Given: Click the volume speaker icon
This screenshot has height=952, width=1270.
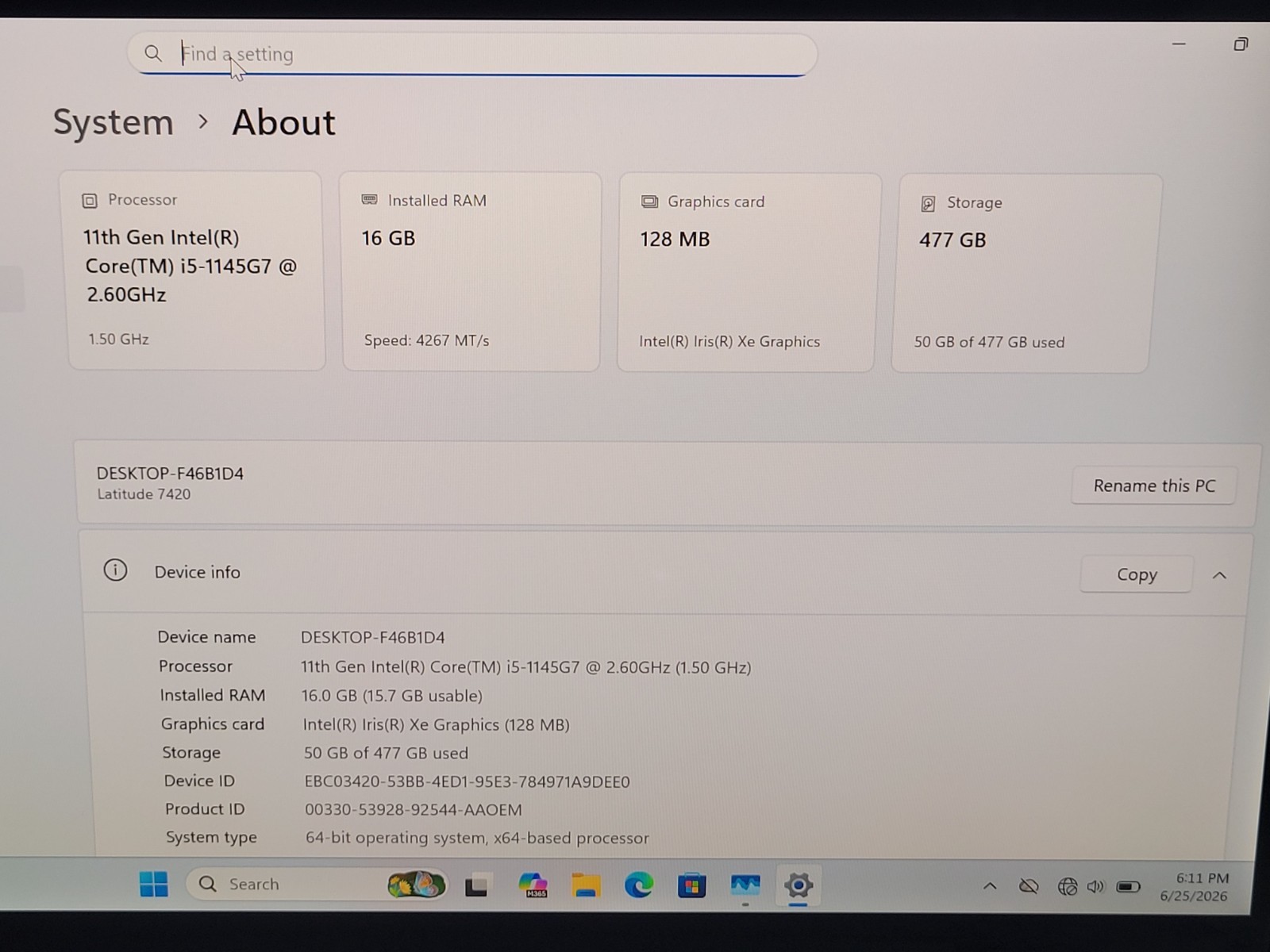Looking at the screenshot, I should click(x=1096, y=886).
